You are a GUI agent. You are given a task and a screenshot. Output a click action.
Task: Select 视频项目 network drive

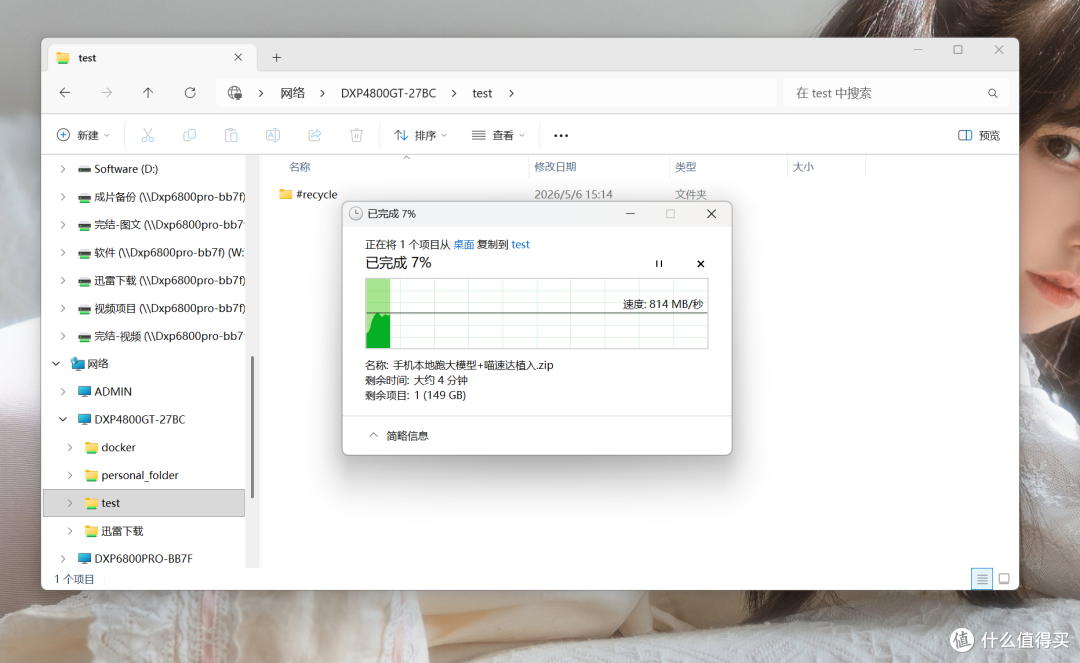click(x=161, y=308)
